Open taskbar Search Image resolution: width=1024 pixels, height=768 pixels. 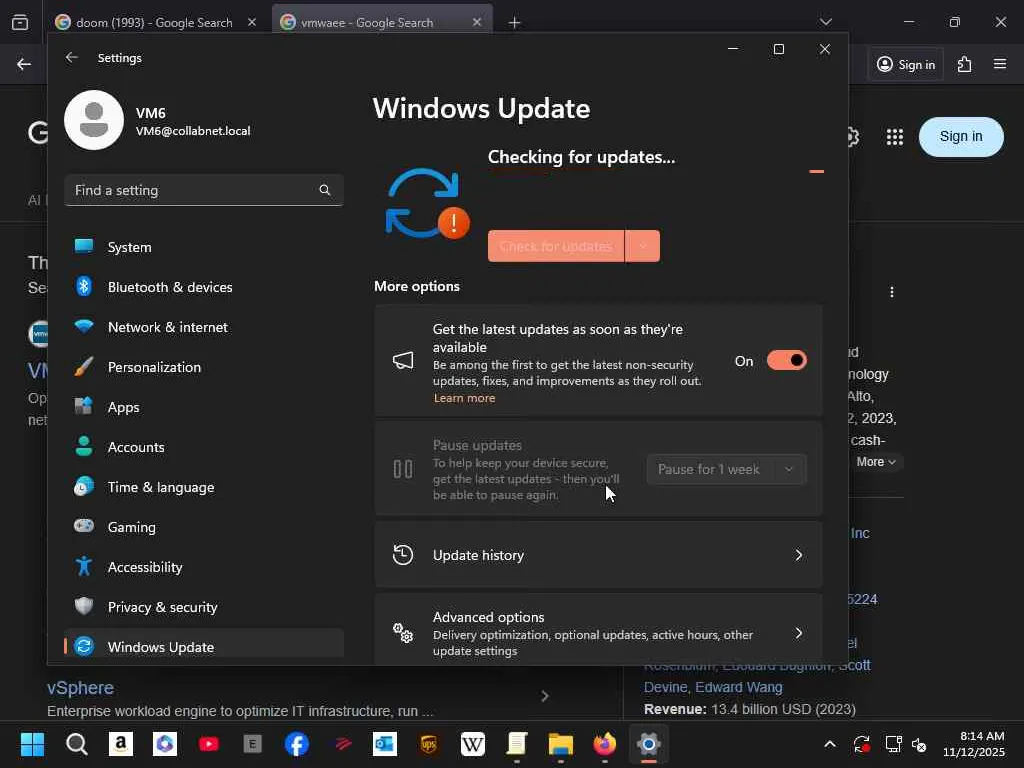[76, 744]
